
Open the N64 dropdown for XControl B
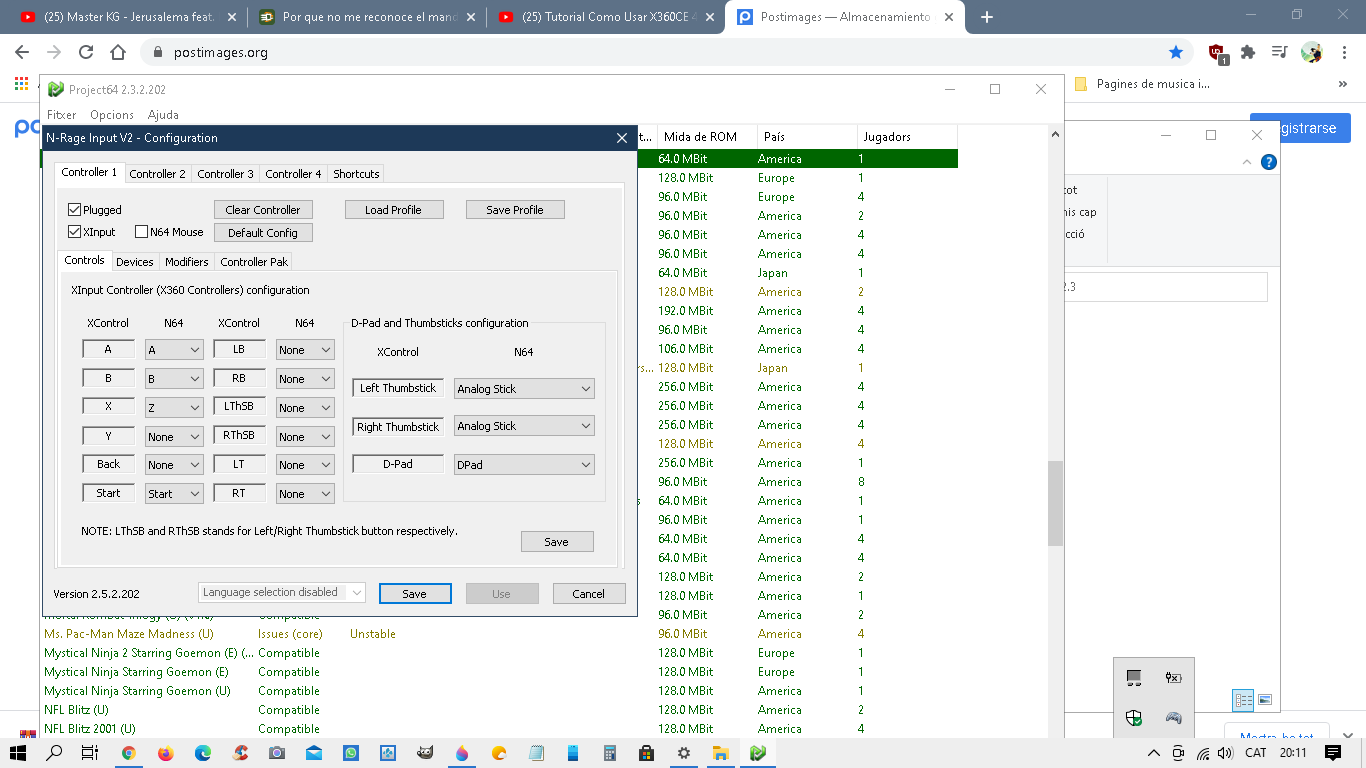(174, 379)
